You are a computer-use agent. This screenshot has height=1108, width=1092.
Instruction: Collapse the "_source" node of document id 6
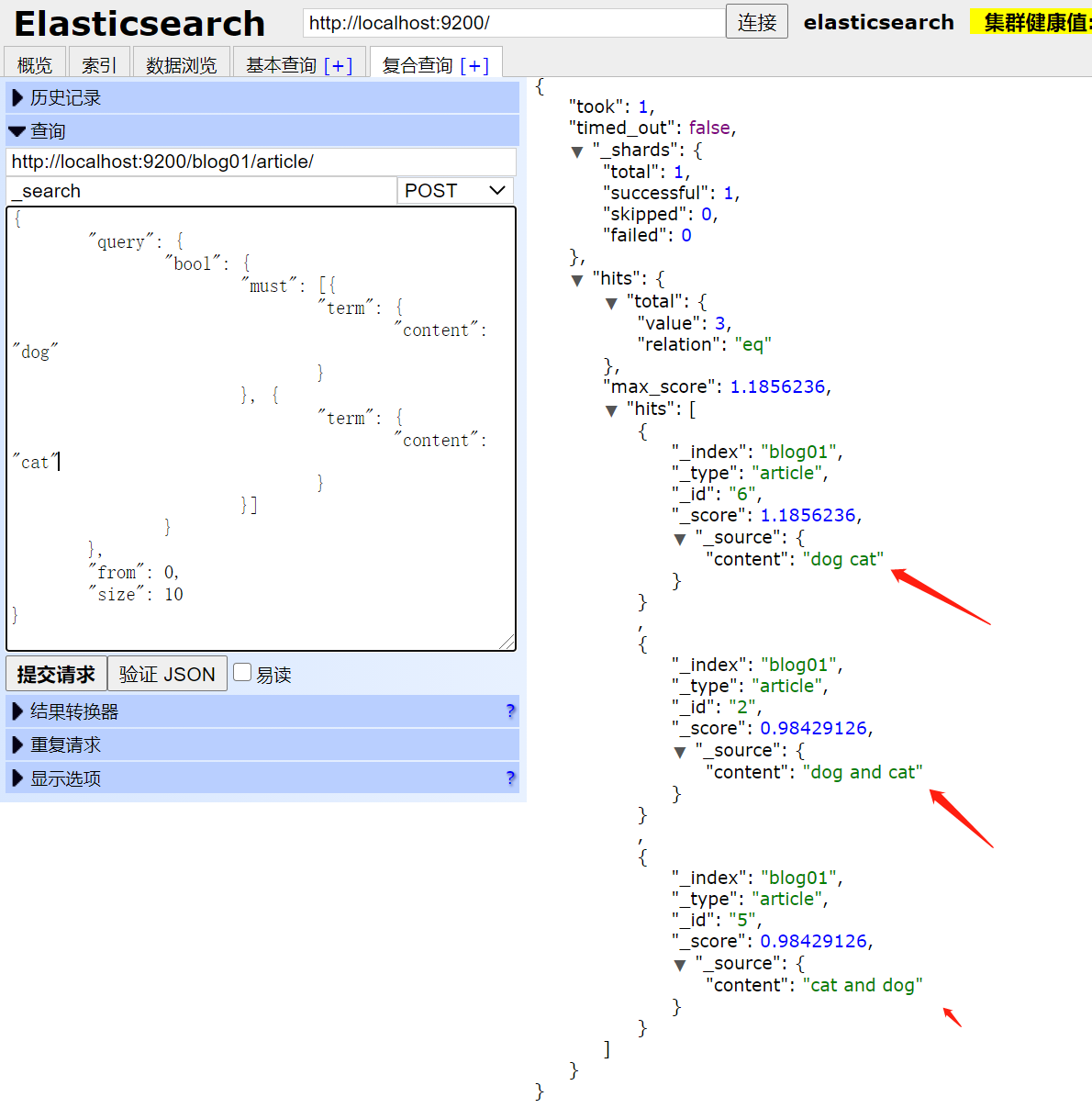(679, 538)
